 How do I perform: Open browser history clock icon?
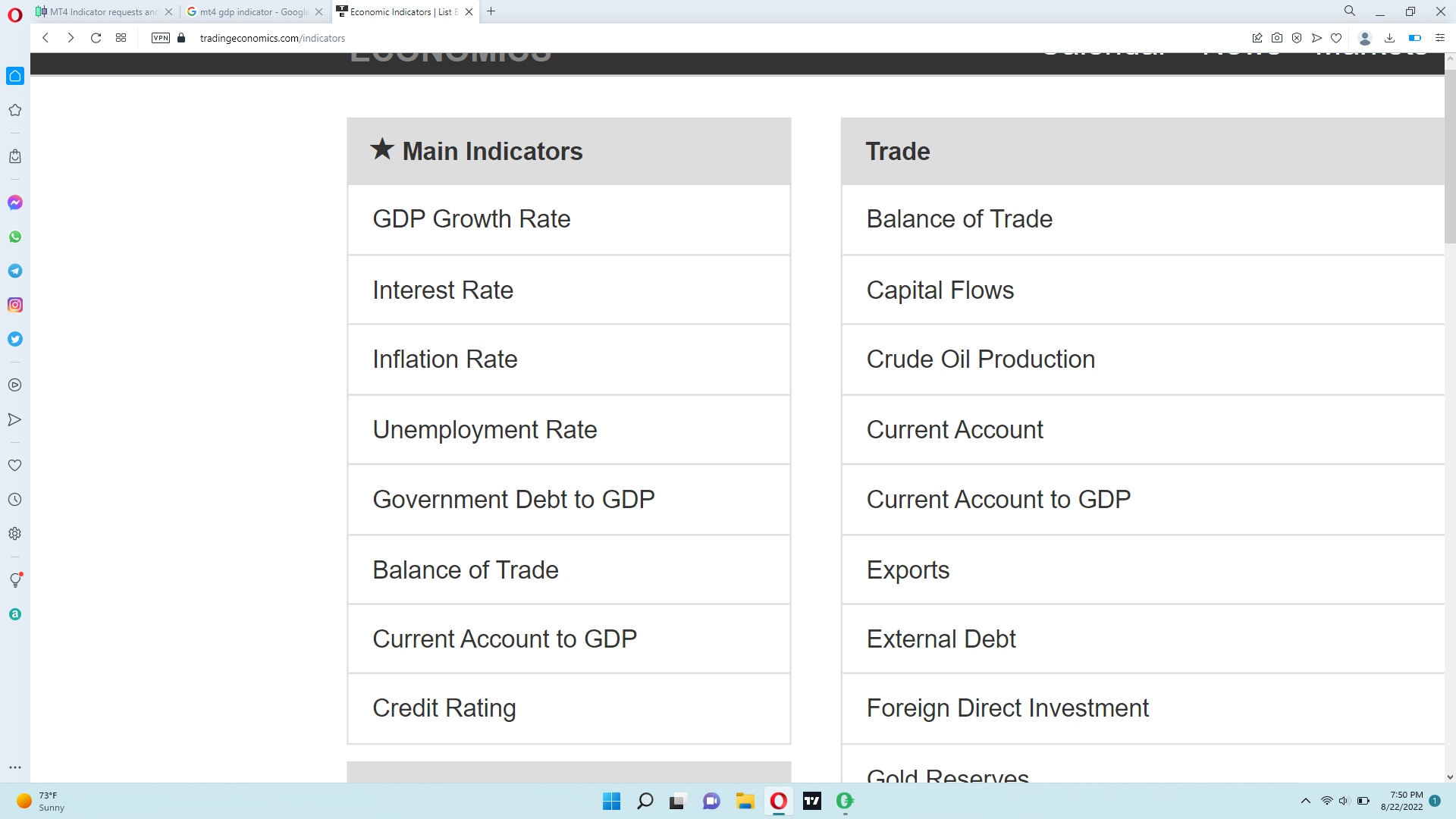[15, 500]
